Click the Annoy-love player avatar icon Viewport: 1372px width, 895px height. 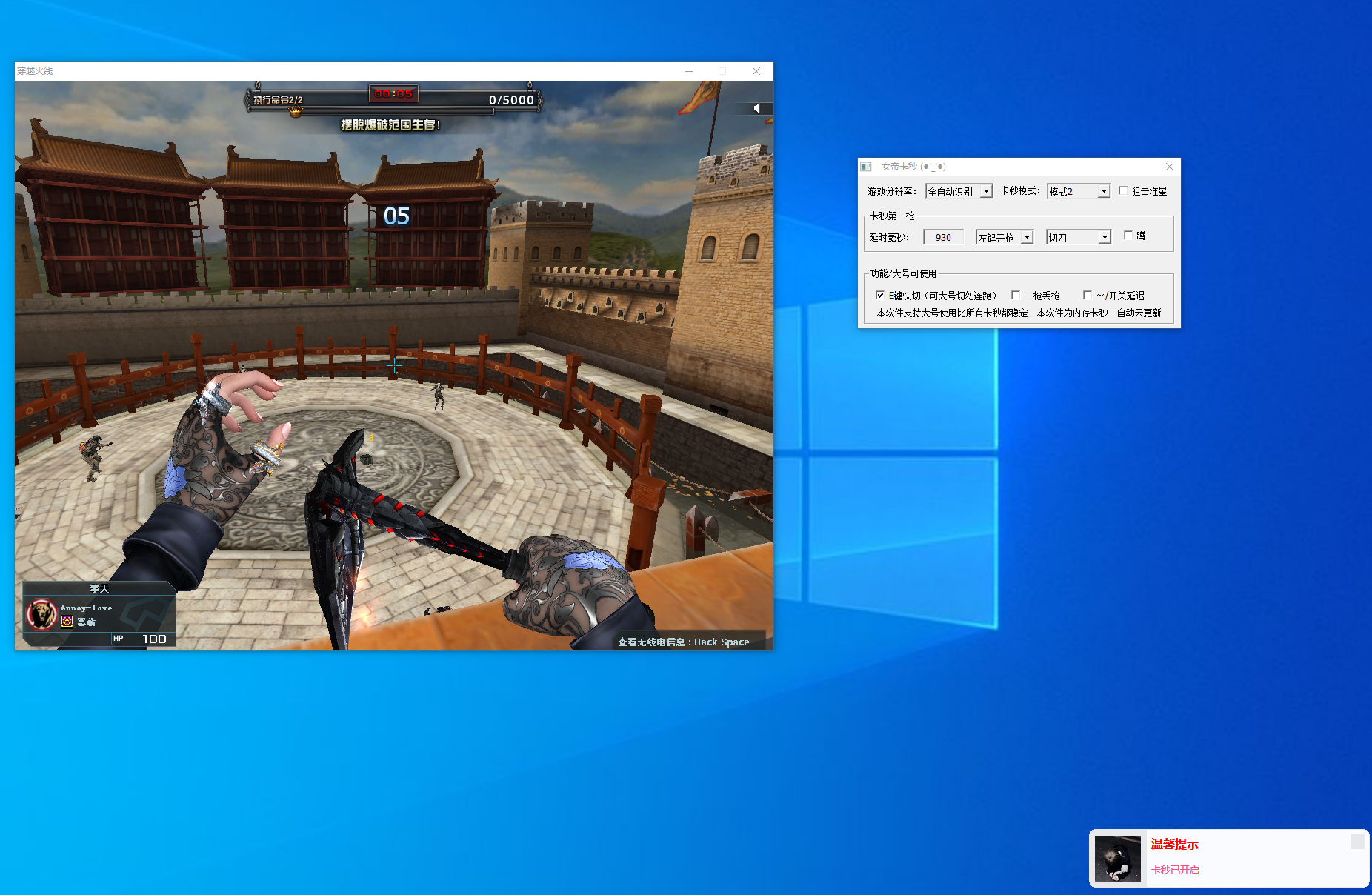pos(41,614)
